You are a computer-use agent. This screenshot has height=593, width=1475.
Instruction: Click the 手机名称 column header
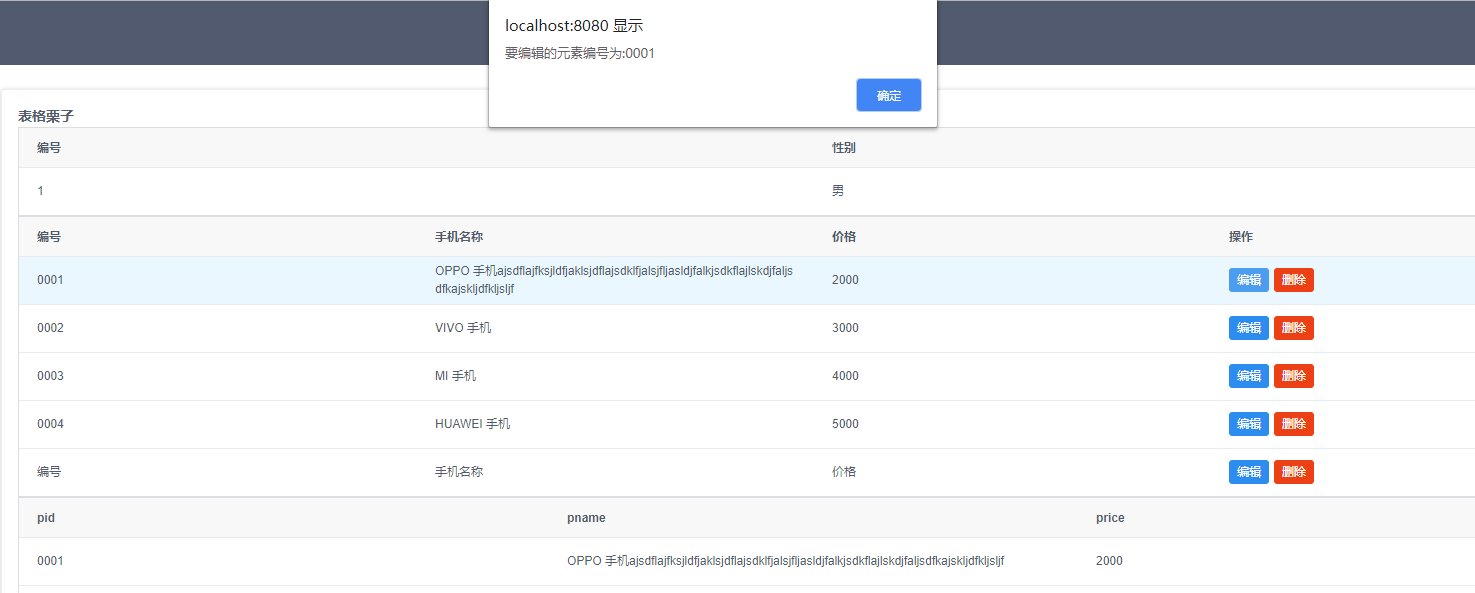pos(459,237)
